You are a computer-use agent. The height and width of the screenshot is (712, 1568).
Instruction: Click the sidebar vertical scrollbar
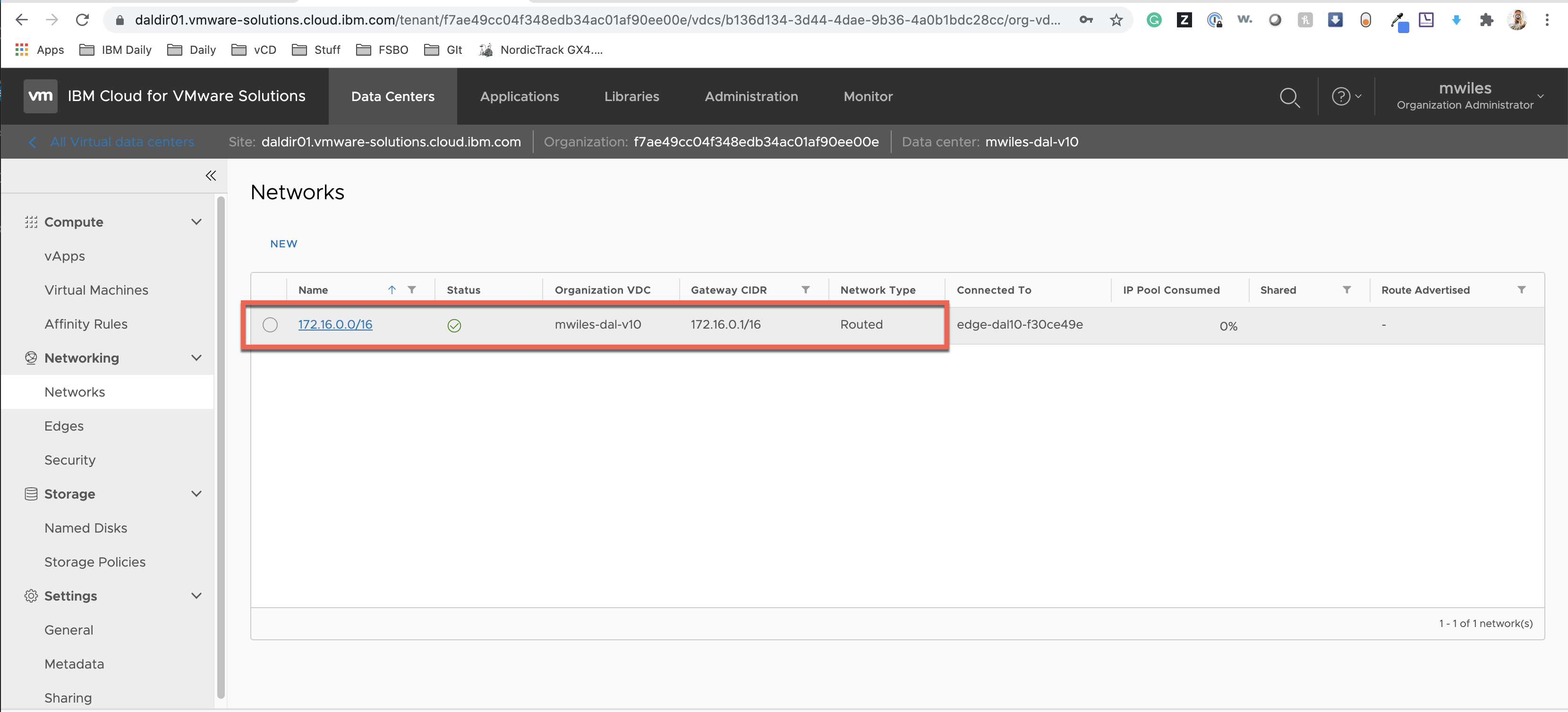[x=221, y=447]
